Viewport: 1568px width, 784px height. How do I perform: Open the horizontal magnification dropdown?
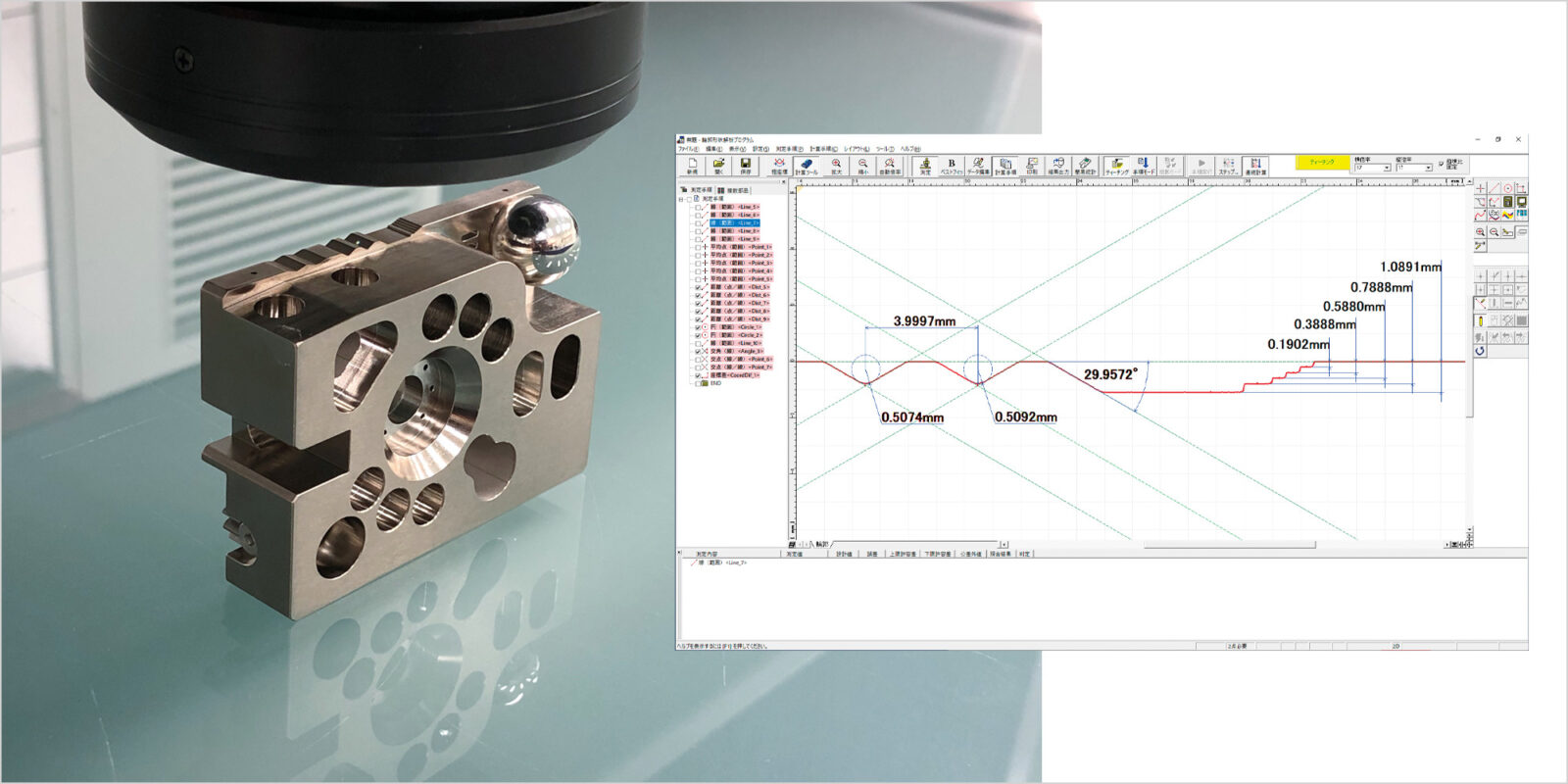tap(1387, 168)
